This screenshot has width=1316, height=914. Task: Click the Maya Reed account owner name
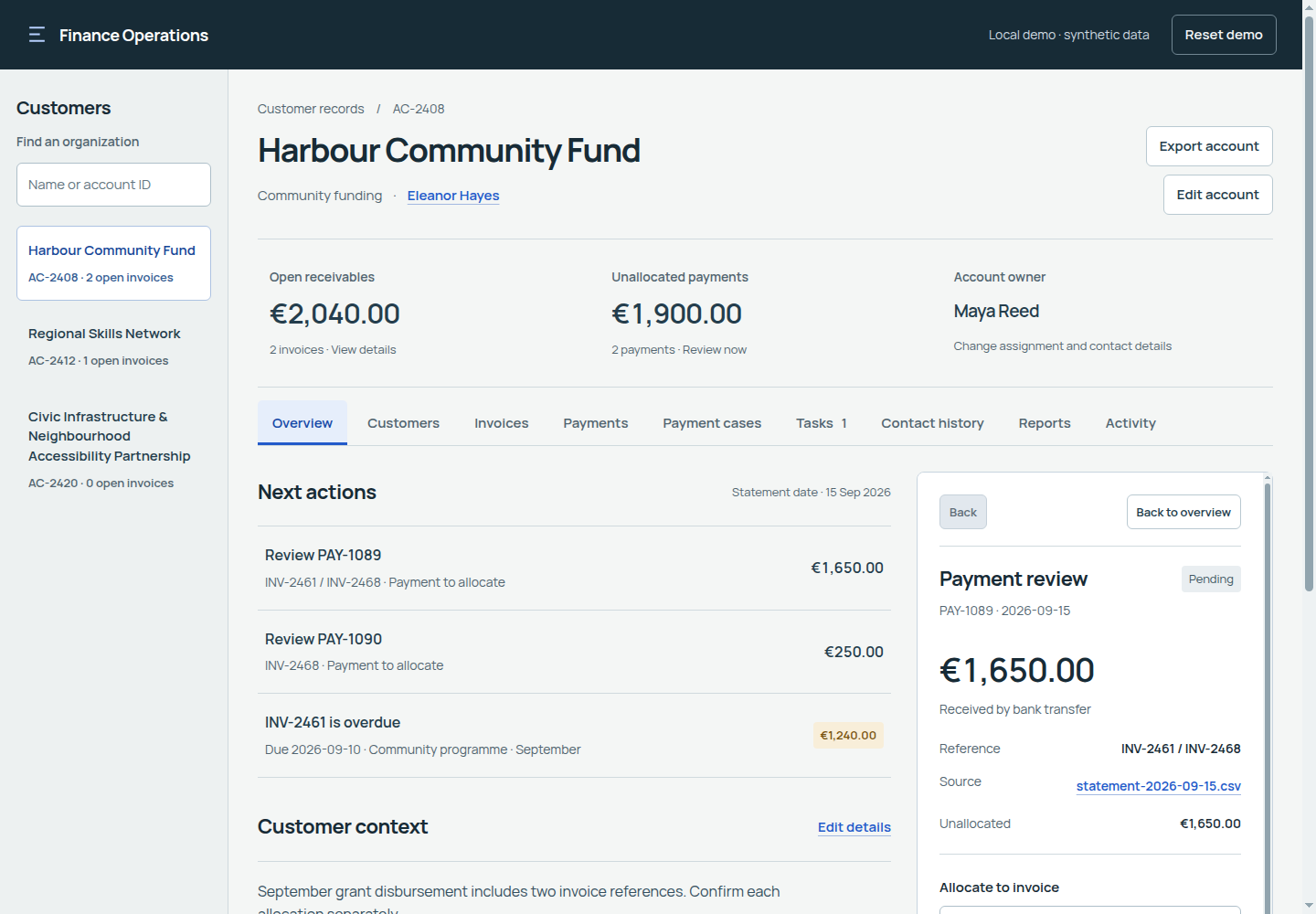[x=996, y=312]
